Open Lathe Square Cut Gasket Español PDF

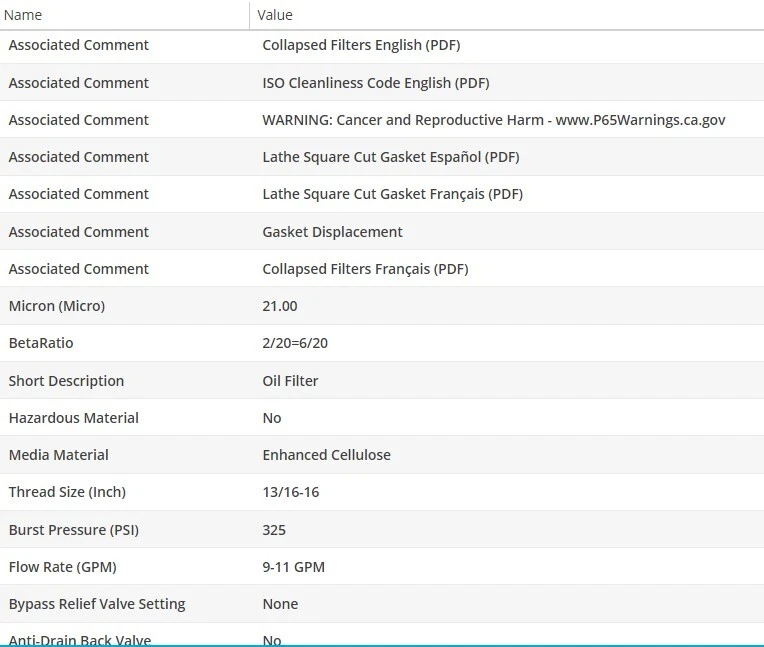(x=390, y=157)
